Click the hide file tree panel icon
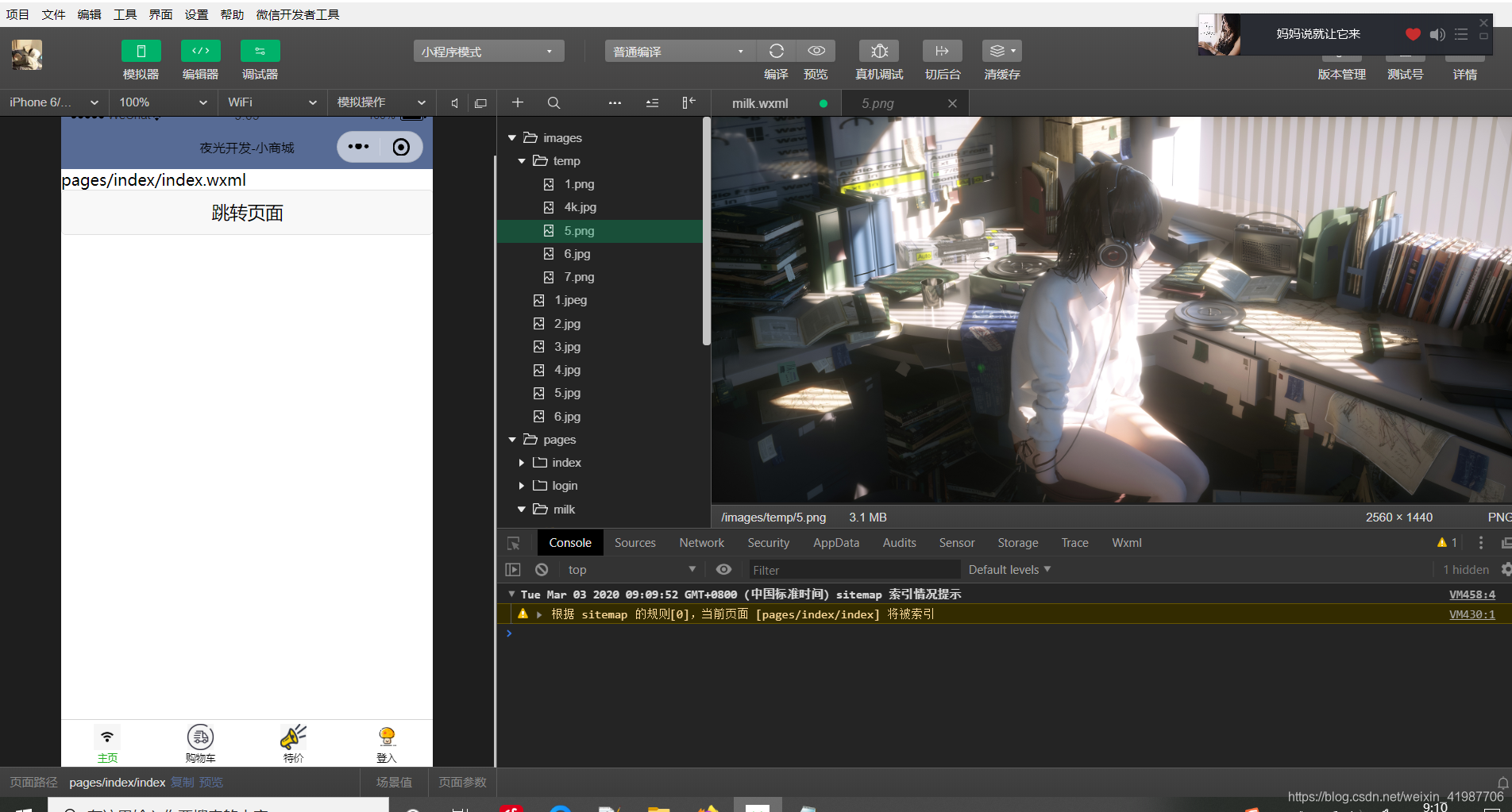 click(688, 102)
